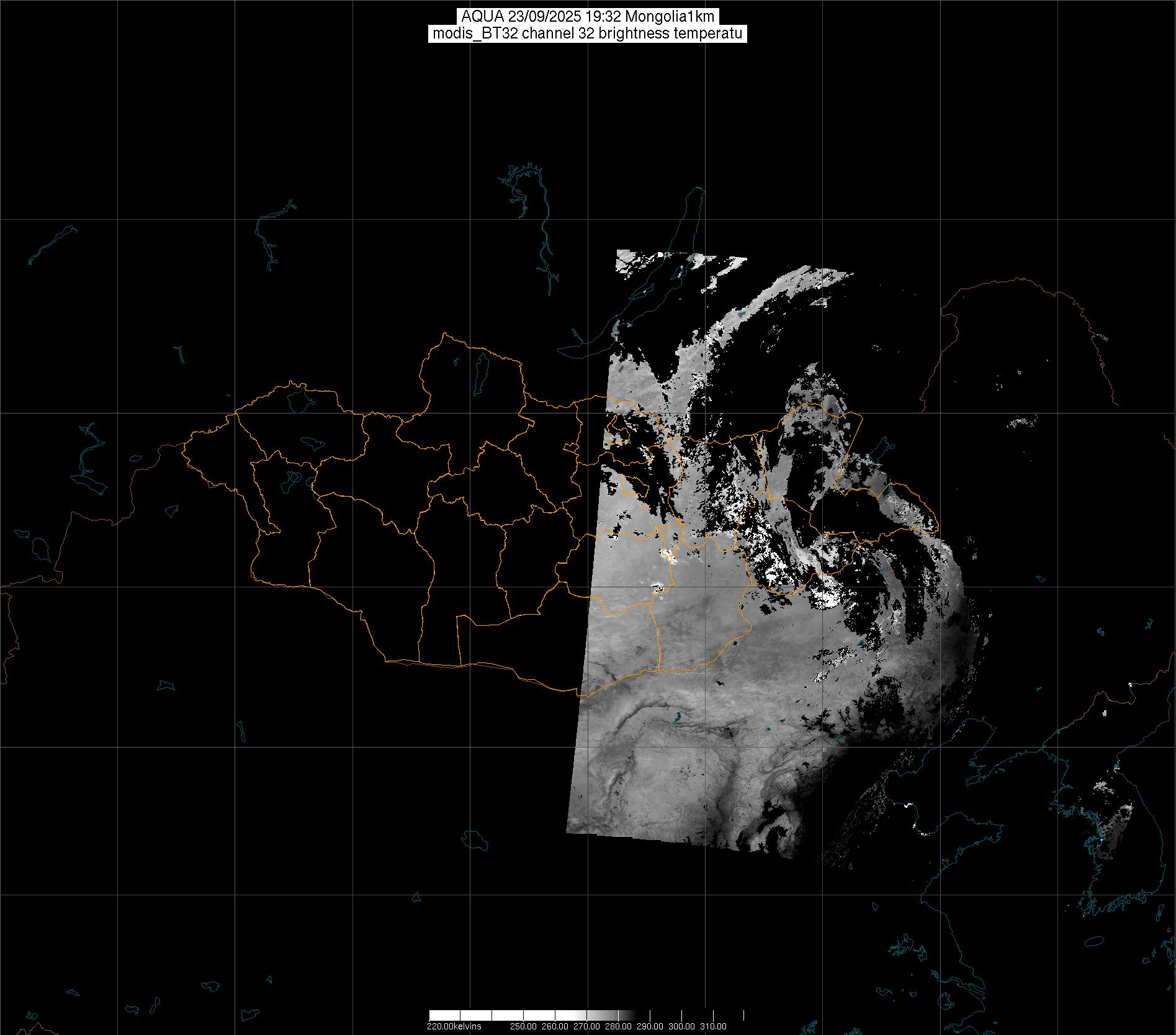
Task: Select the modis_BT32 channel 32 subtitle text
Action: 587,34
